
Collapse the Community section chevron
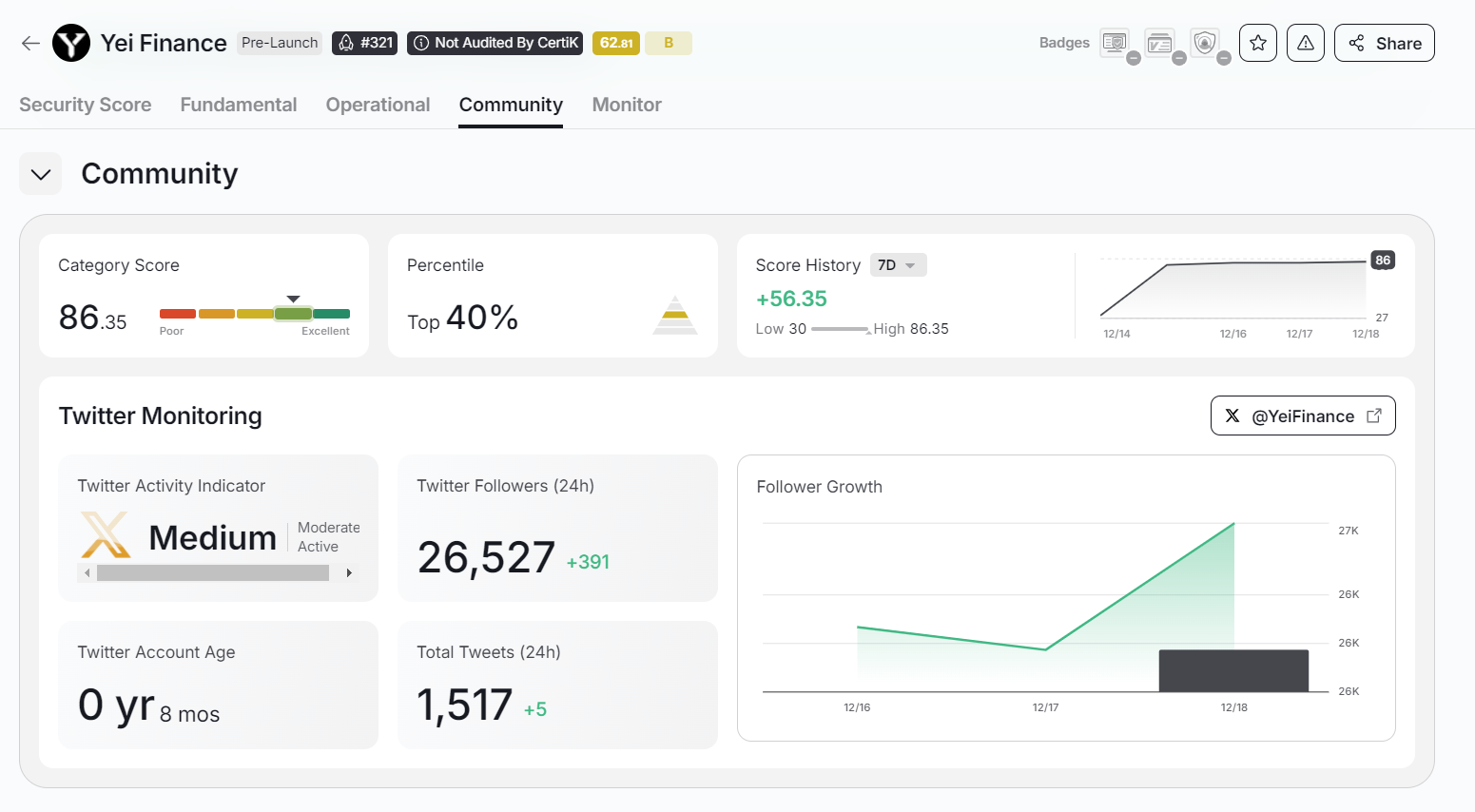[41, 174]
